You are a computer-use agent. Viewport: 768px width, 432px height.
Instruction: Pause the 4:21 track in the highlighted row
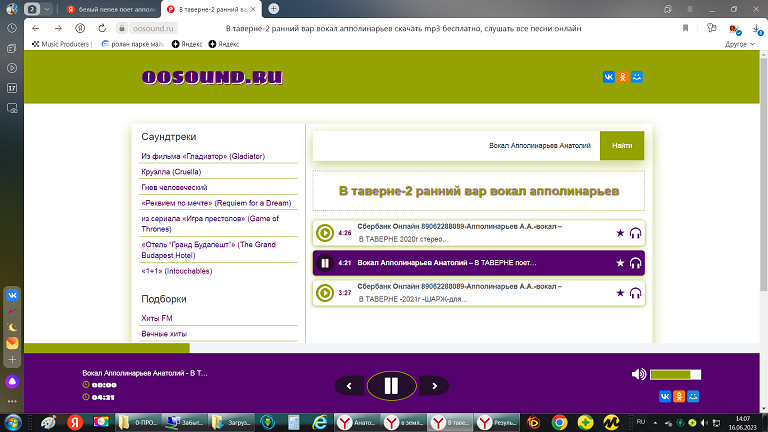[325, 263]
